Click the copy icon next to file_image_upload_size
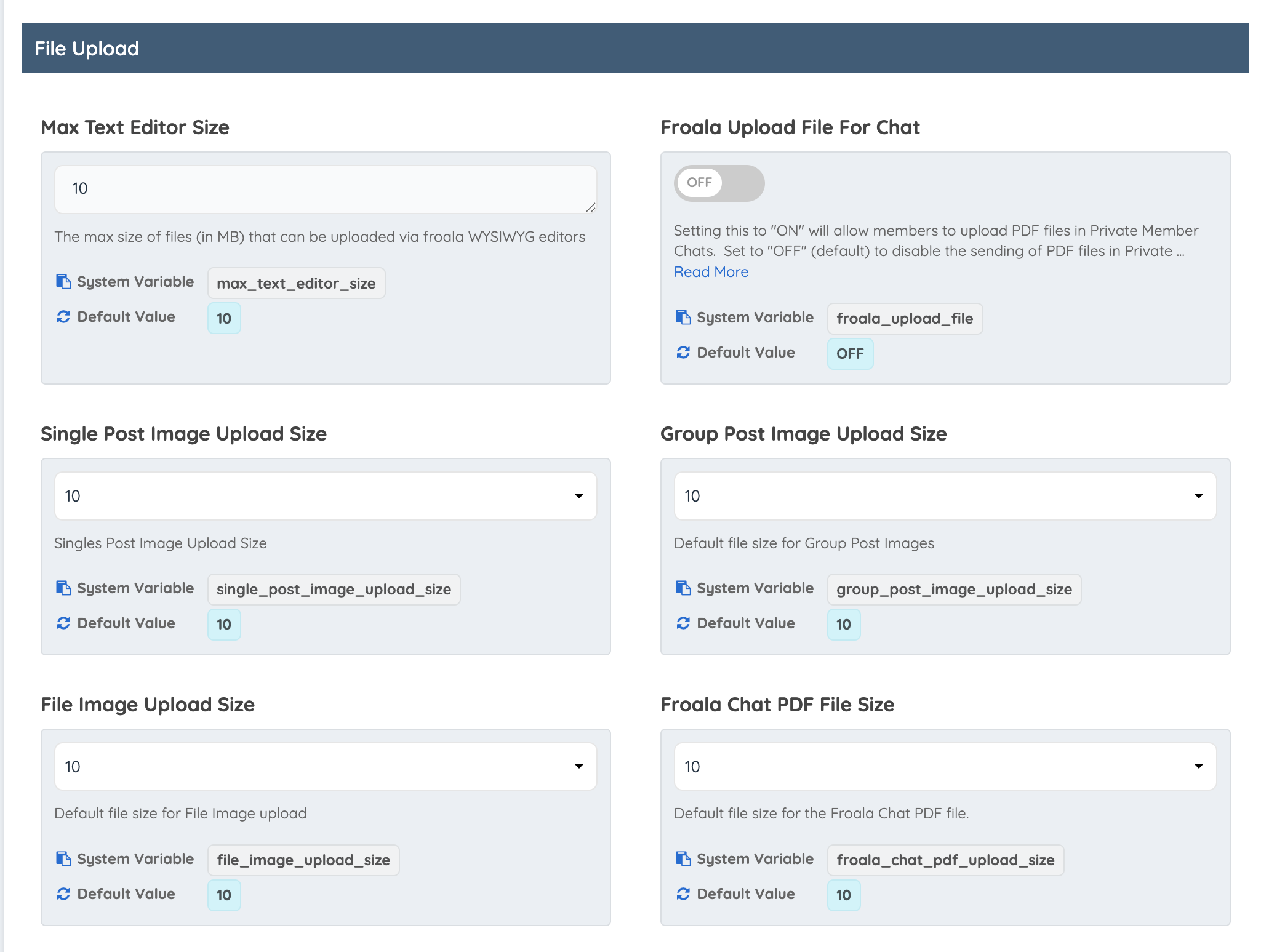Viewport: 1261px width, 952px height. pyautogui.click(x=63, y=859)
